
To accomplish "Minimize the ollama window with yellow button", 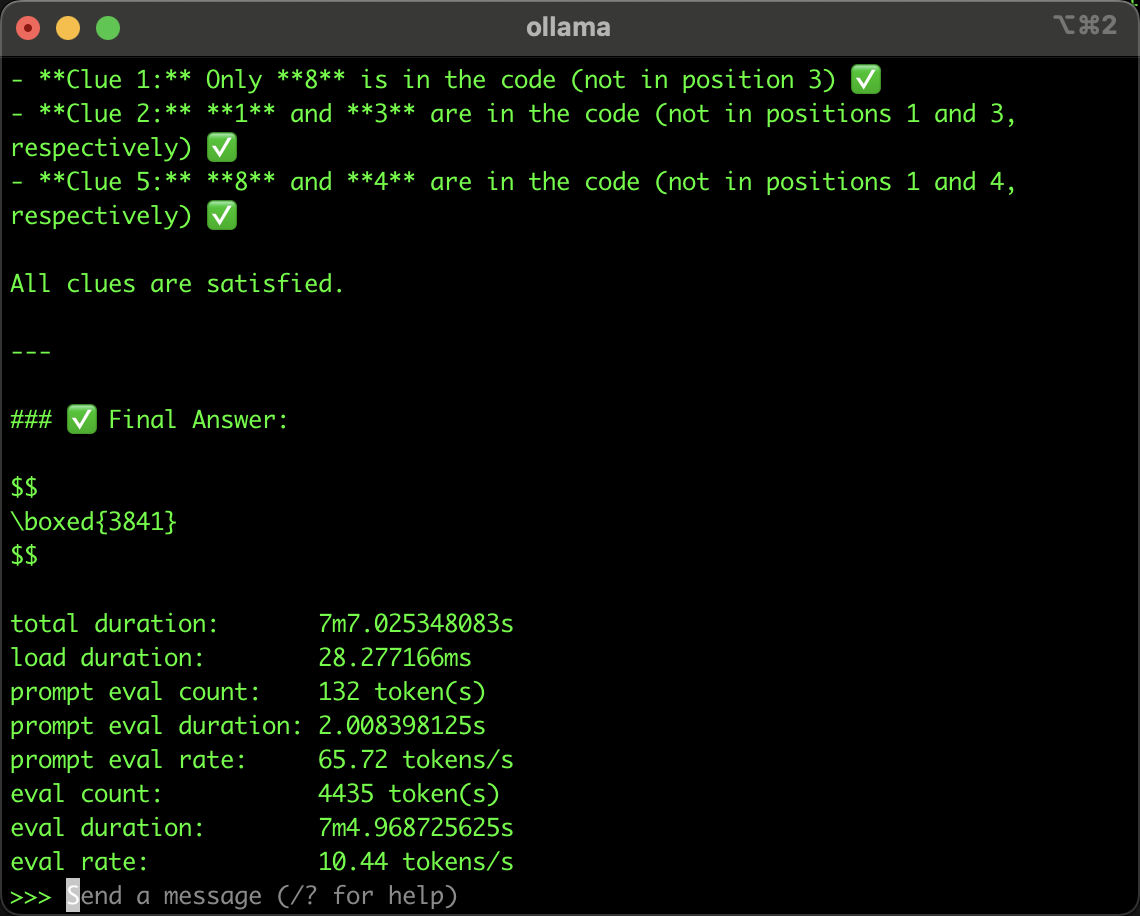I will 68,28.
